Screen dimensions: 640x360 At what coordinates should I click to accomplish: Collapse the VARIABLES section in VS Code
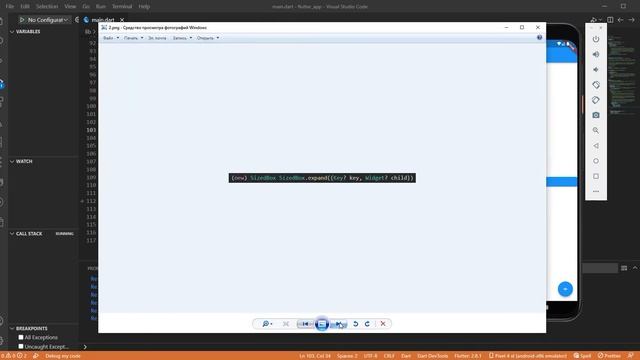[28, 31]
